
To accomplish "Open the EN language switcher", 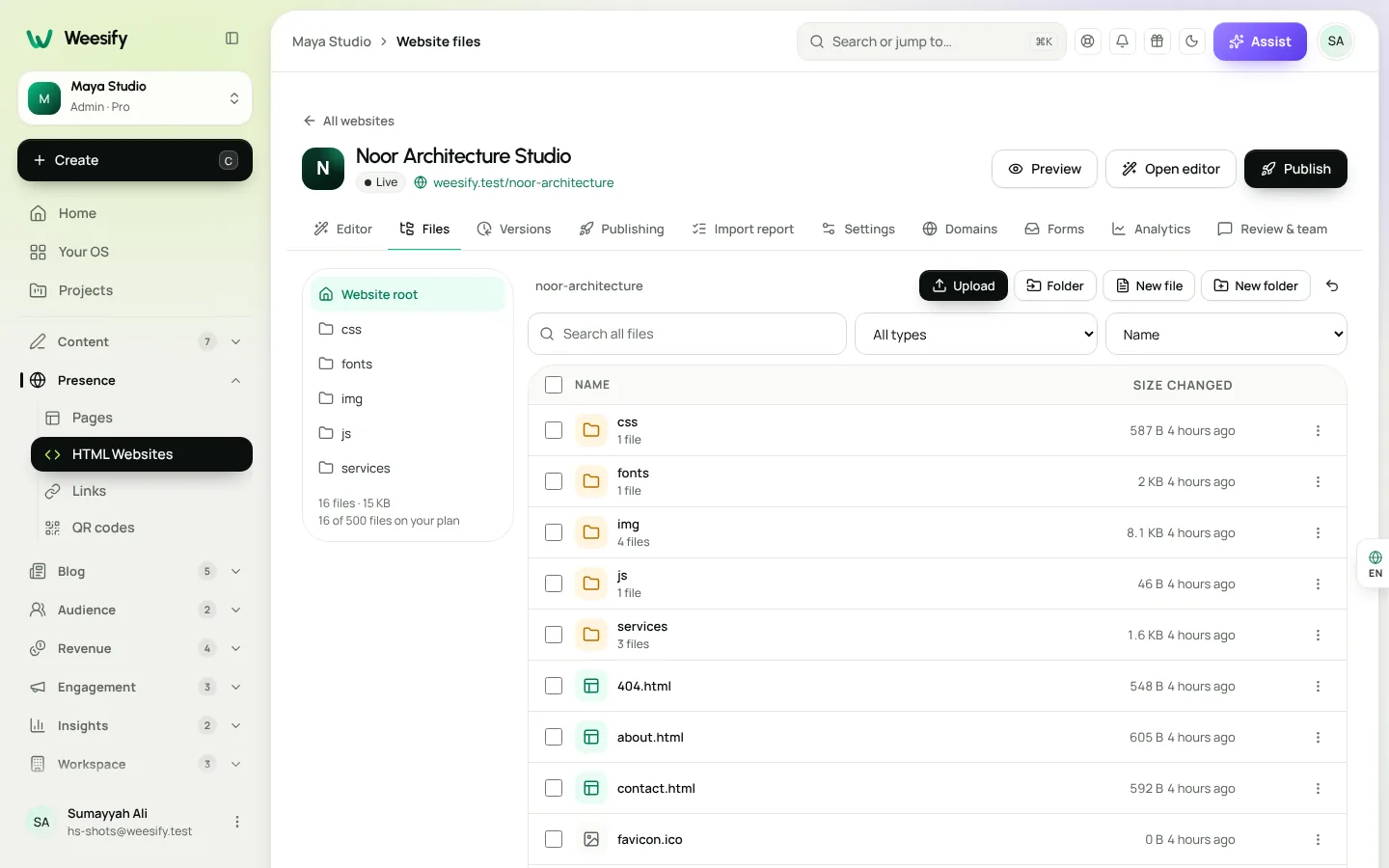I will [x=1375, y=564].
